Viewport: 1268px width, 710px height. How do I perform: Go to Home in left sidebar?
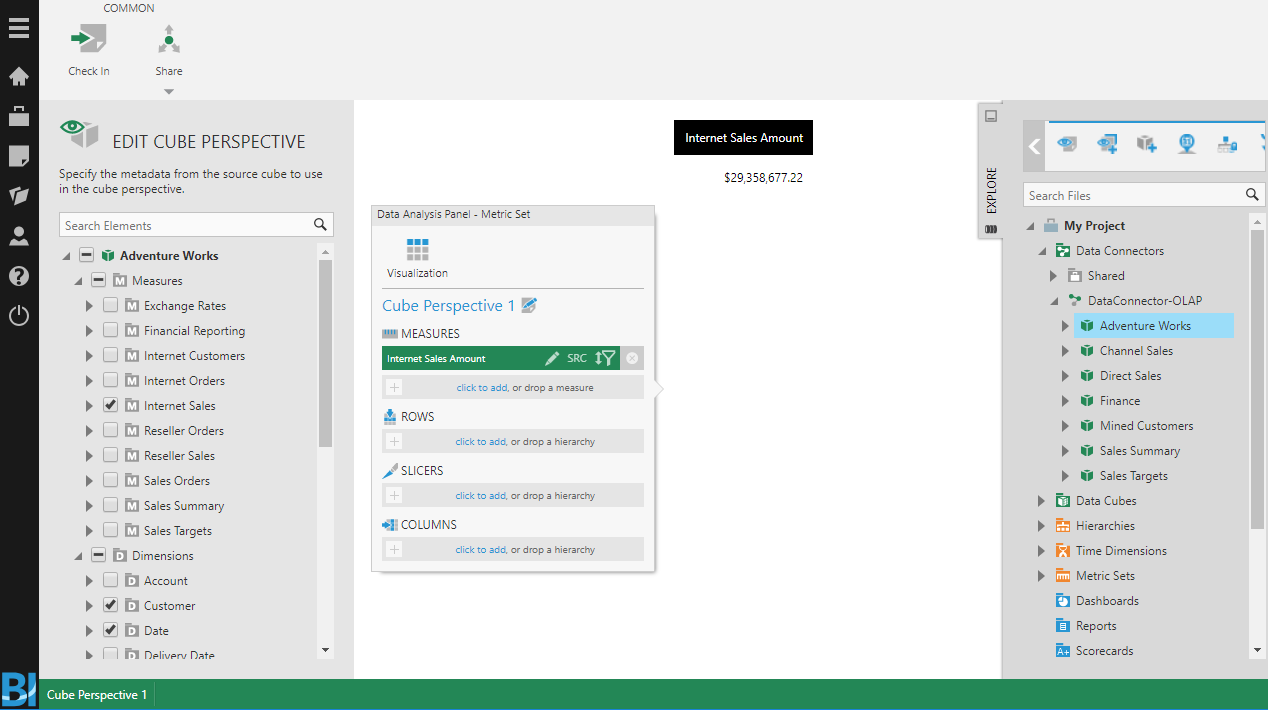point(18,77)
